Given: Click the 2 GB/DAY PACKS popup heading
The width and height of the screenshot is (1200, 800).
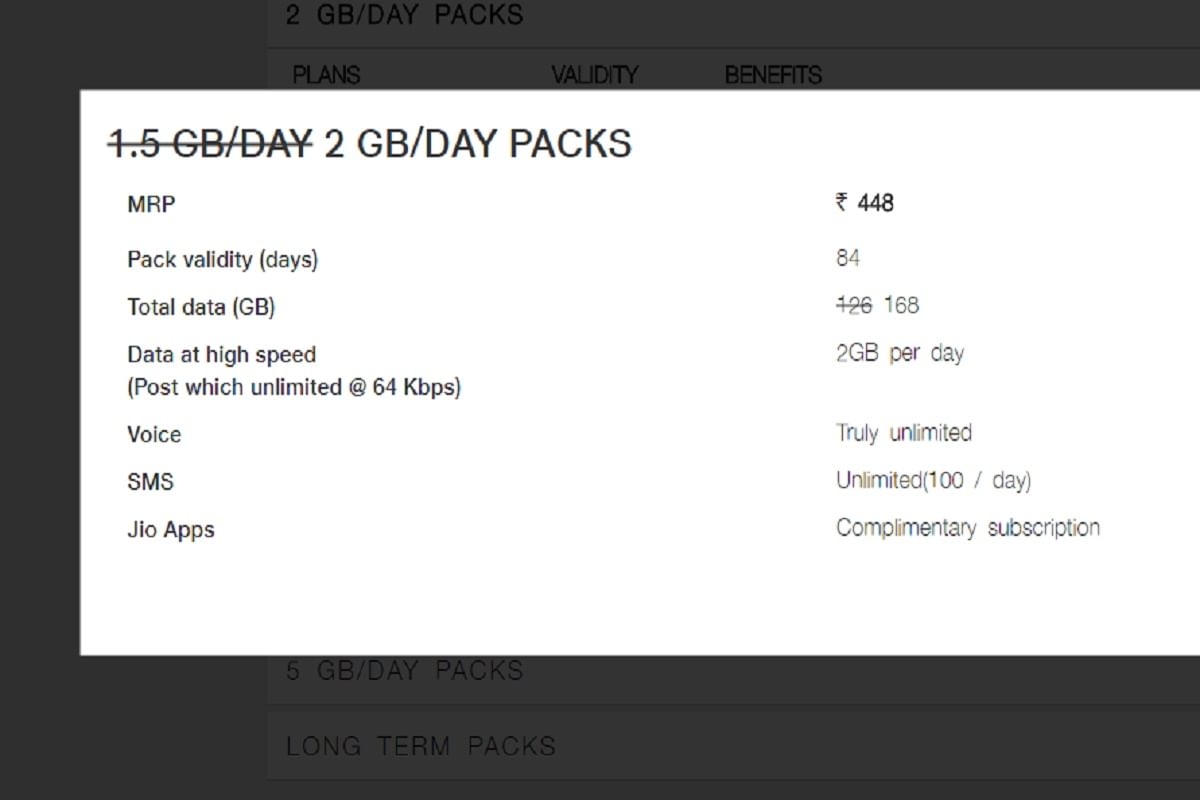Looking at the screenshot, I should (x=474, y=143).
